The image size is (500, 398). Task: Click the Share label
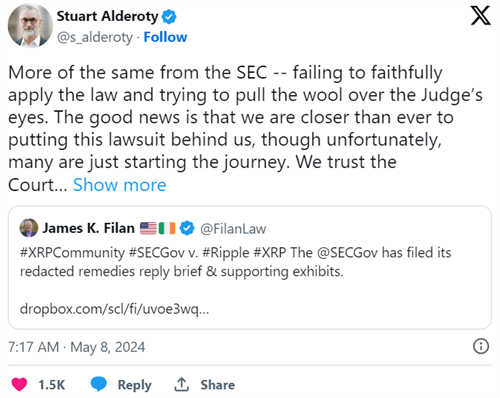click(x=217, y=385)
